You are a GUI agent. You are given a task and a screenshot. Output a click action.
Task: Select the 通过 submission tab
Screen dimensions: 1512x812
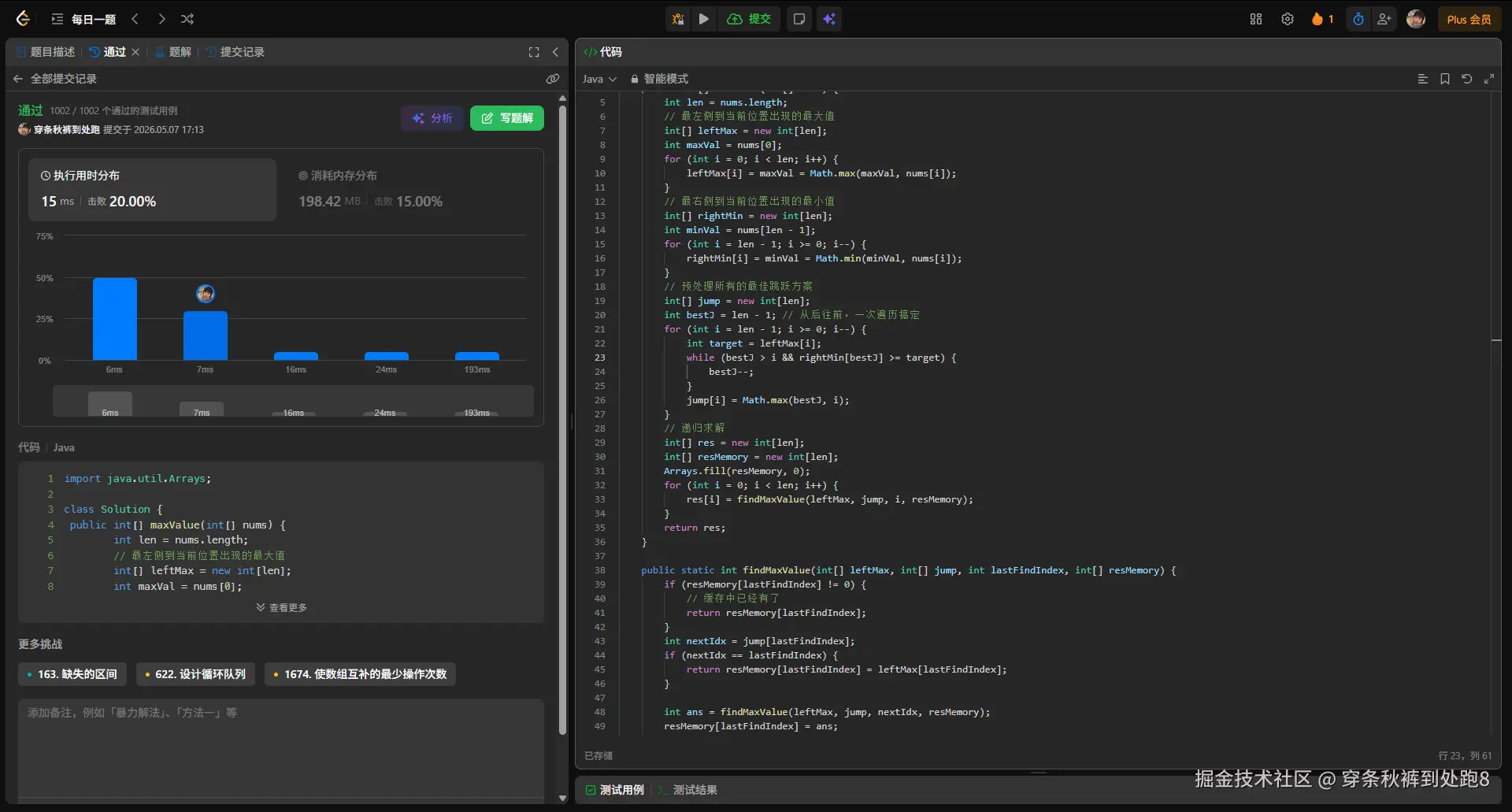(x=108, y=52)
